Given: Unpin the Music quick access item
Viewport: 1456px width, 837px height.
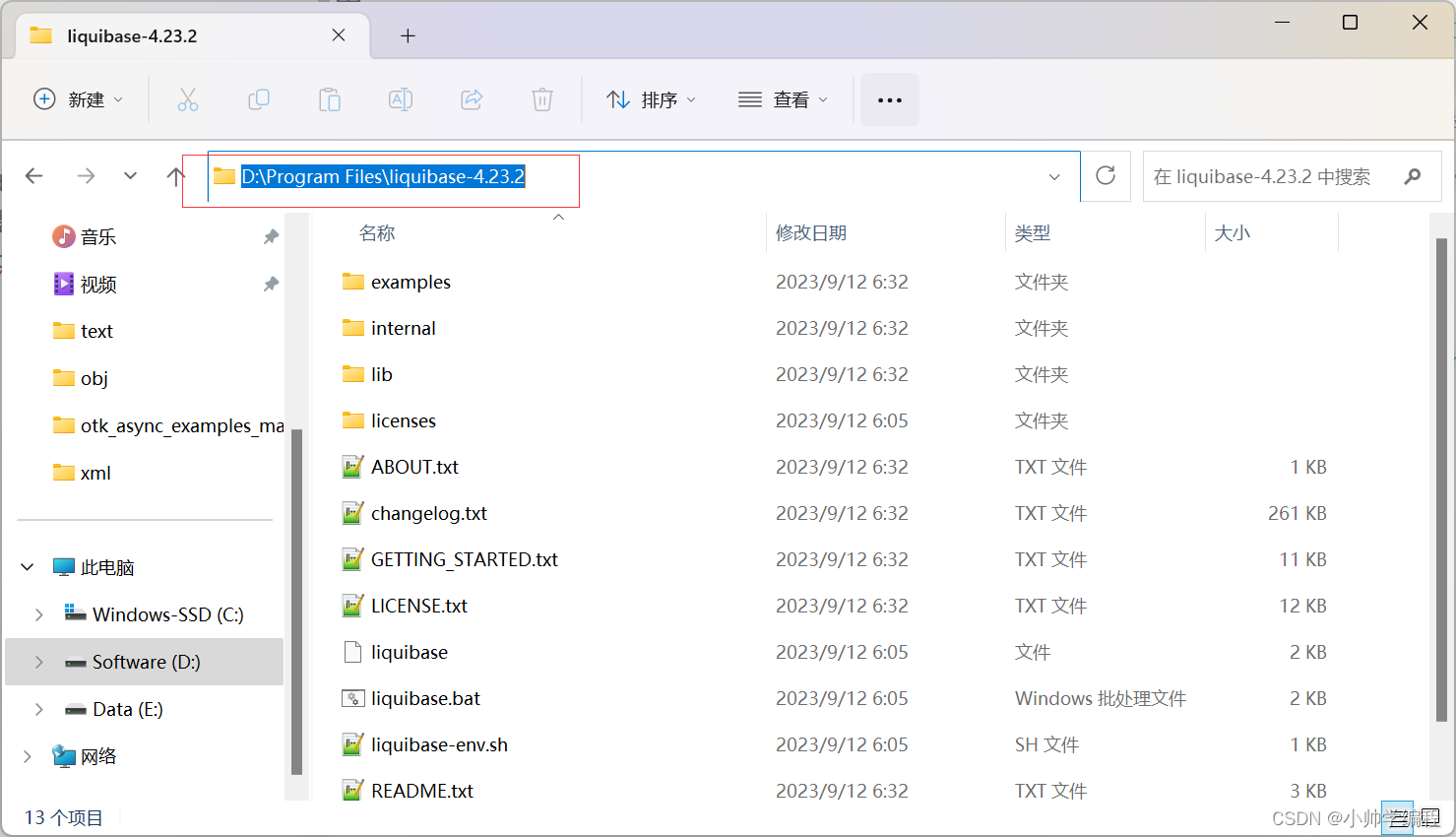Looking at the screenshot, I should [x=271, y=236].
